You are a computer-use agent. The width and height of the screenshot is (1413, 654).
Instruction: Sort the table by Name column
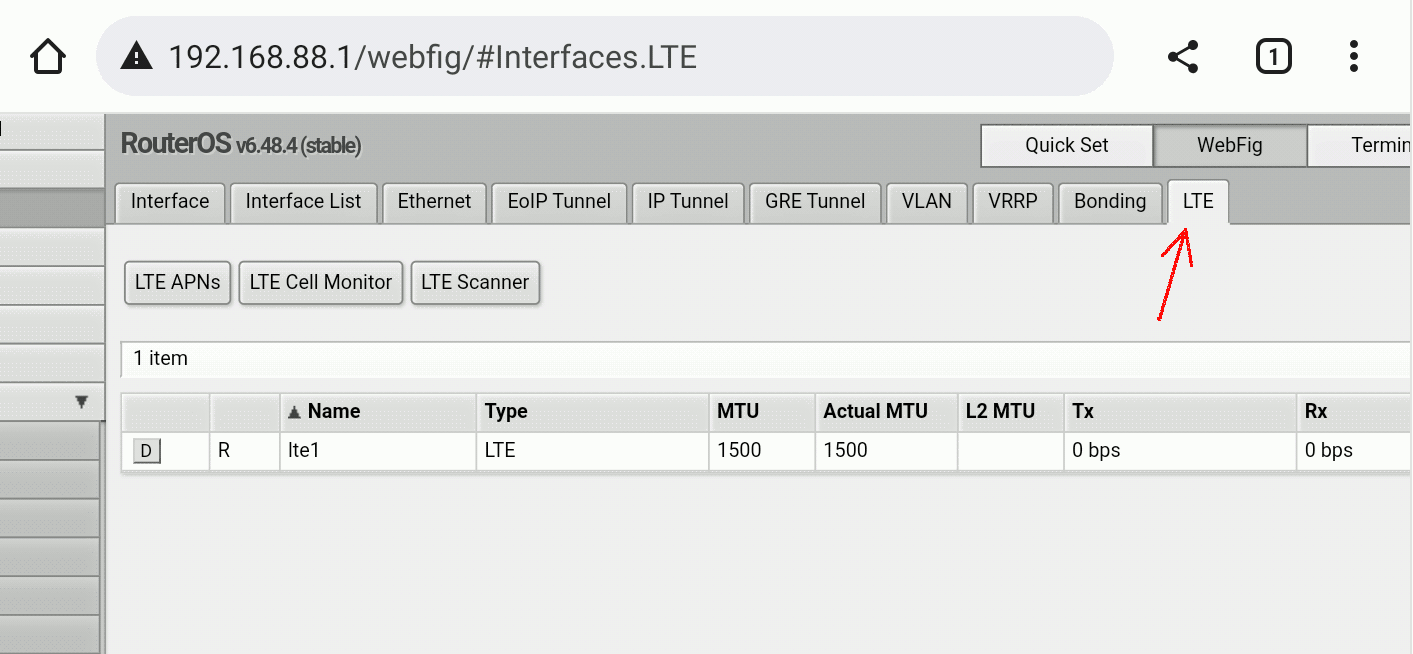coord(333,411)
